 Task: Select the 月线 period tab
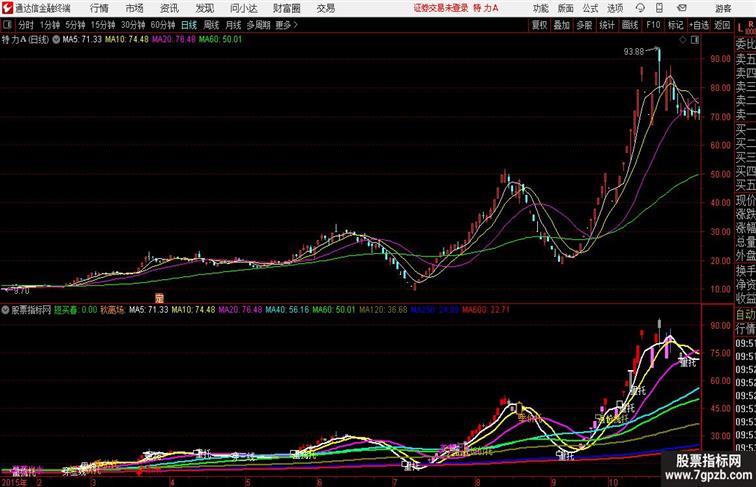coord(233,25)
